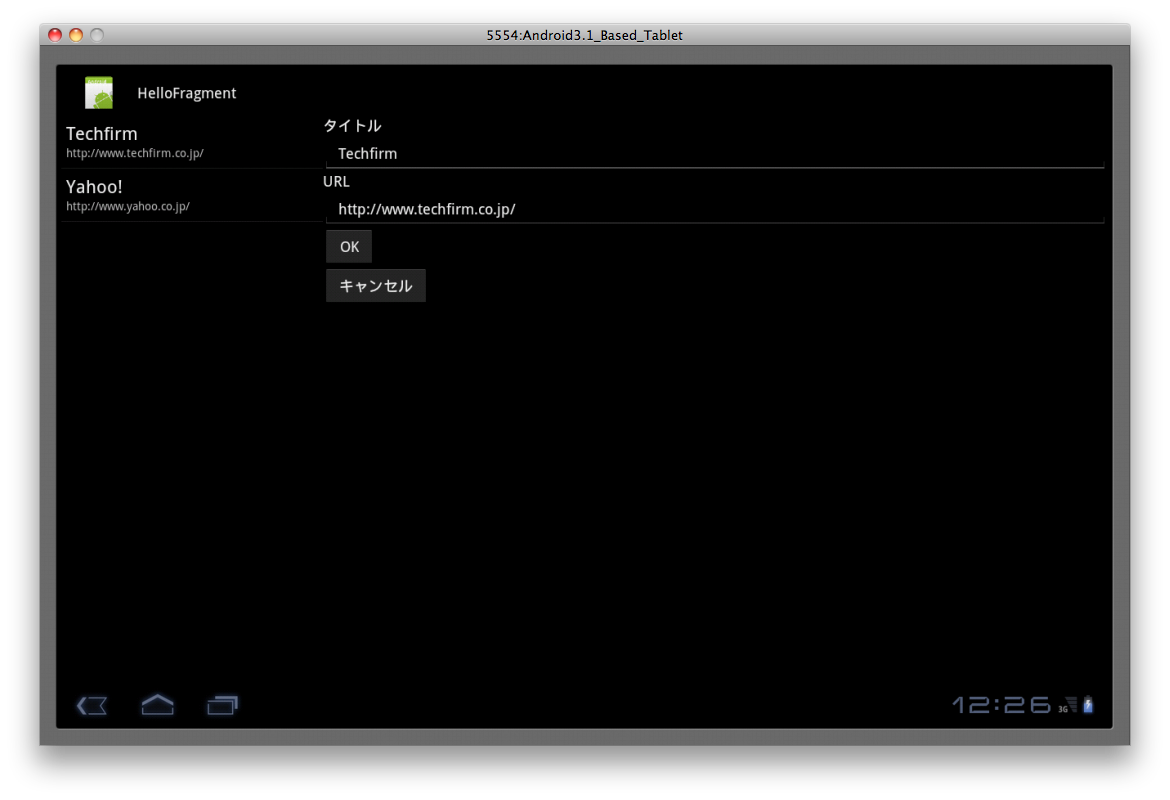Click the タイトル label

(x=352, y=126)
